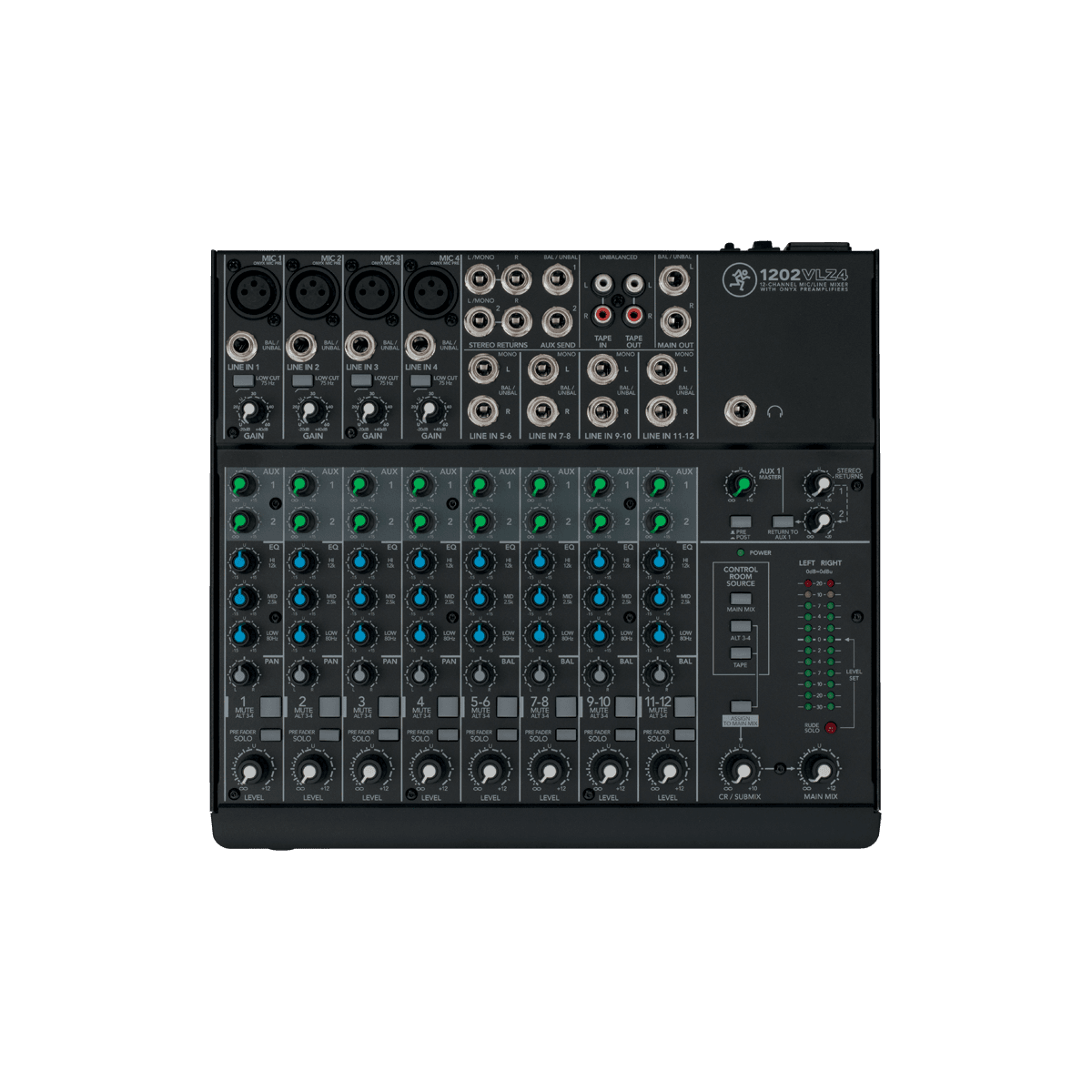
Task: Engage the ASSIGN TO MAIN MIX button
Action: pos(741,706)
